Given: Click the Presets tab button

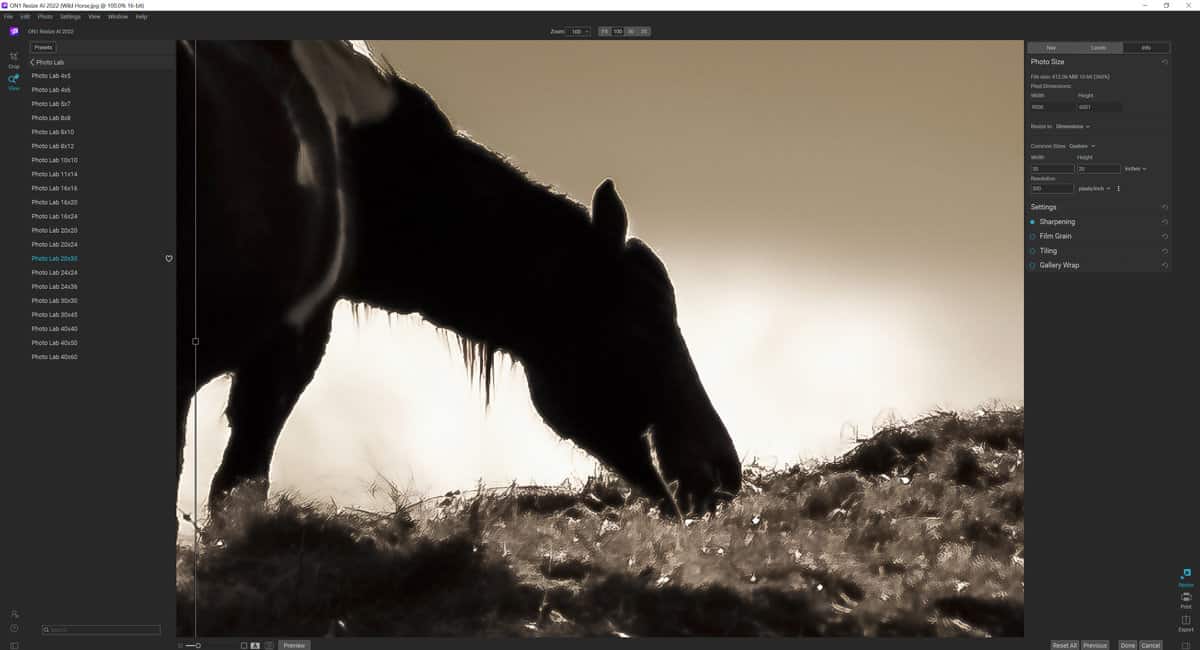Looking at the screenshot, I should point(43,47).
